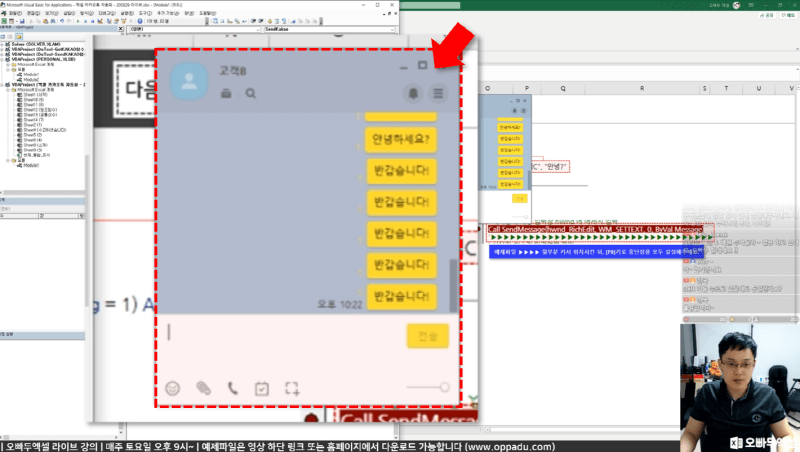Click the yellow 전송 send button

428,336
